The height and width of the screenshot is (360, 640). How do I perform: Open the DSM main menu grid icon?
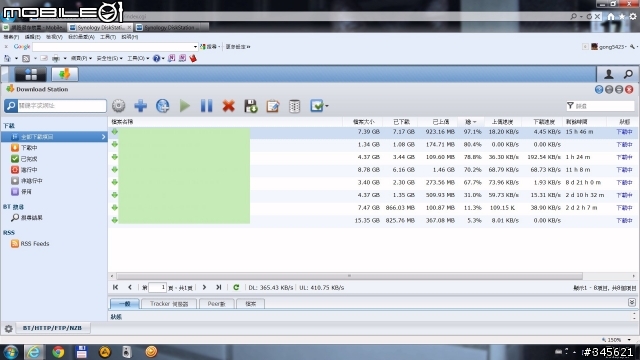(31, 74)
